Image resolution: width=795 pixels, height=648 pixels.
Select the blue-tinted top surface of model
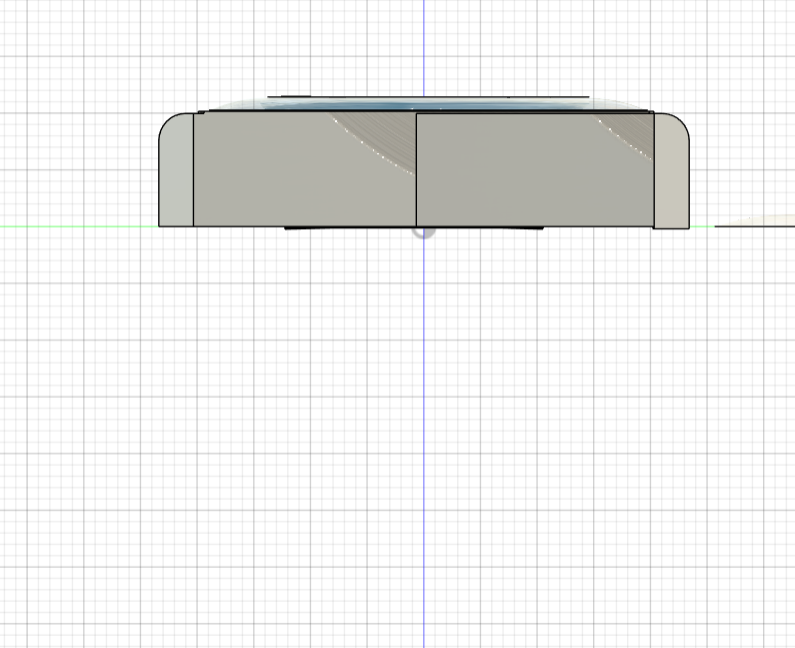point(420,104)
